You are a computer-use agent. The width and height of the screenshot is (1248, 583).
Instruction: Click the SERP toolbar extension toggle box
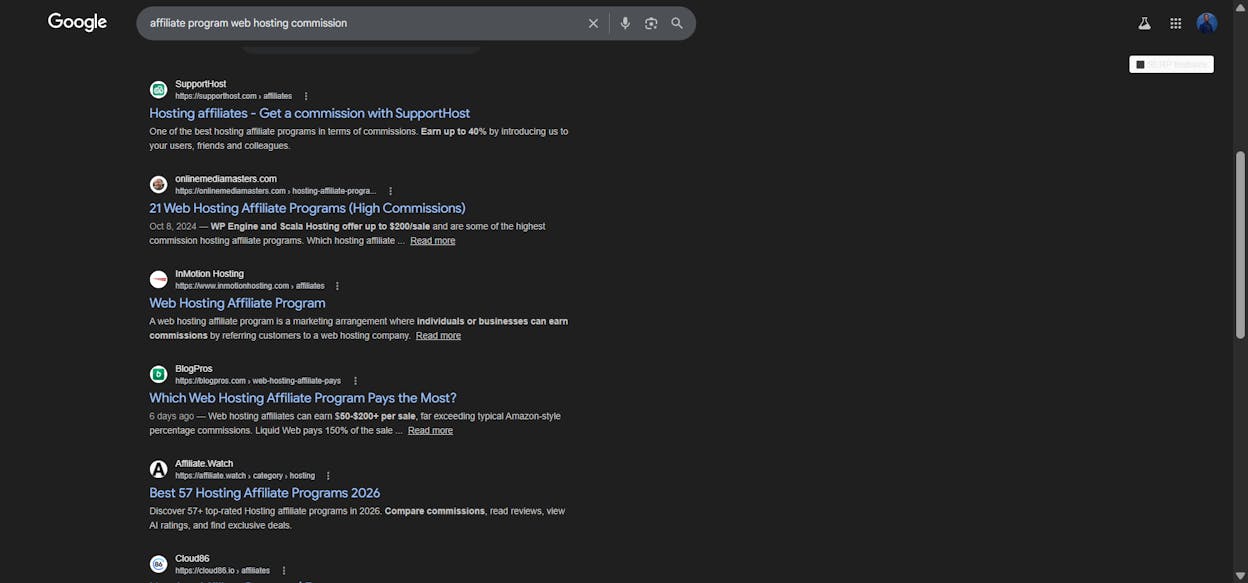1141,64
